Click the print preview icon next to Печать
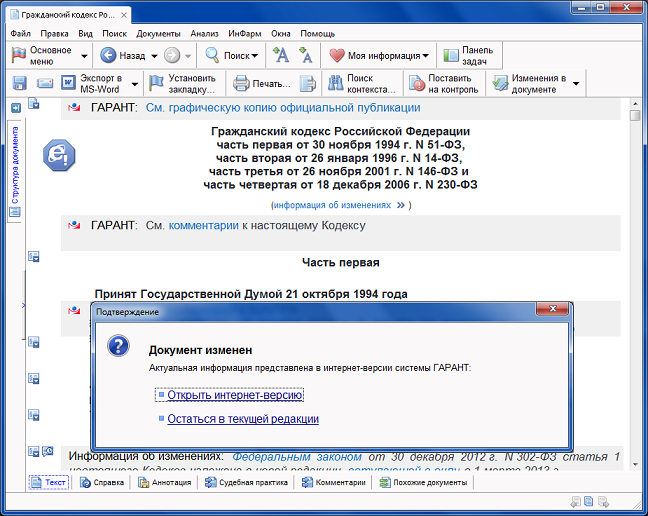 click(x=309, y=83)
